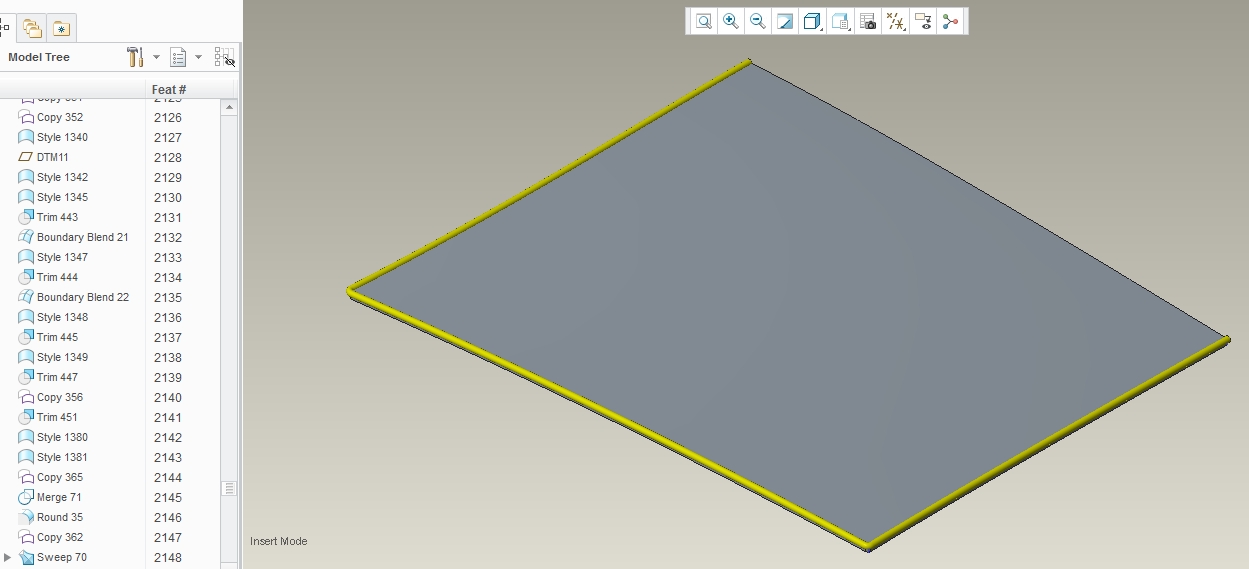The image size is (1249, 569).
Task: Toggle the Annotation Display icon
Action: [x=923, y=21]
